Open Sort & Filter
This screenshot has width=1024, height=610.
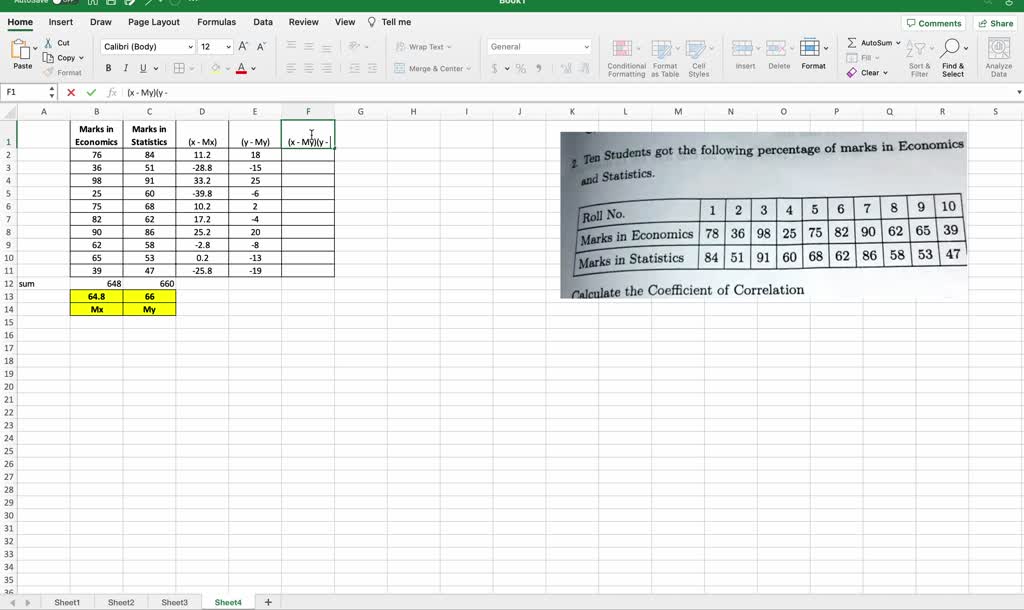point(918,55)
